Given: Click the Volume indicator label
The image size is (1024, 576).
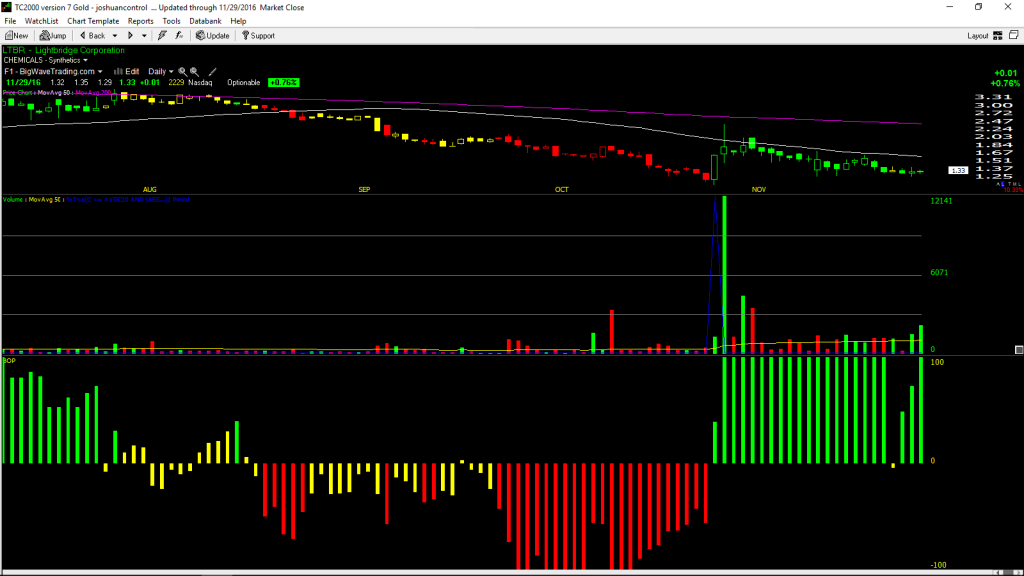Looking at the screenshot, I should (x=13, y=199).
